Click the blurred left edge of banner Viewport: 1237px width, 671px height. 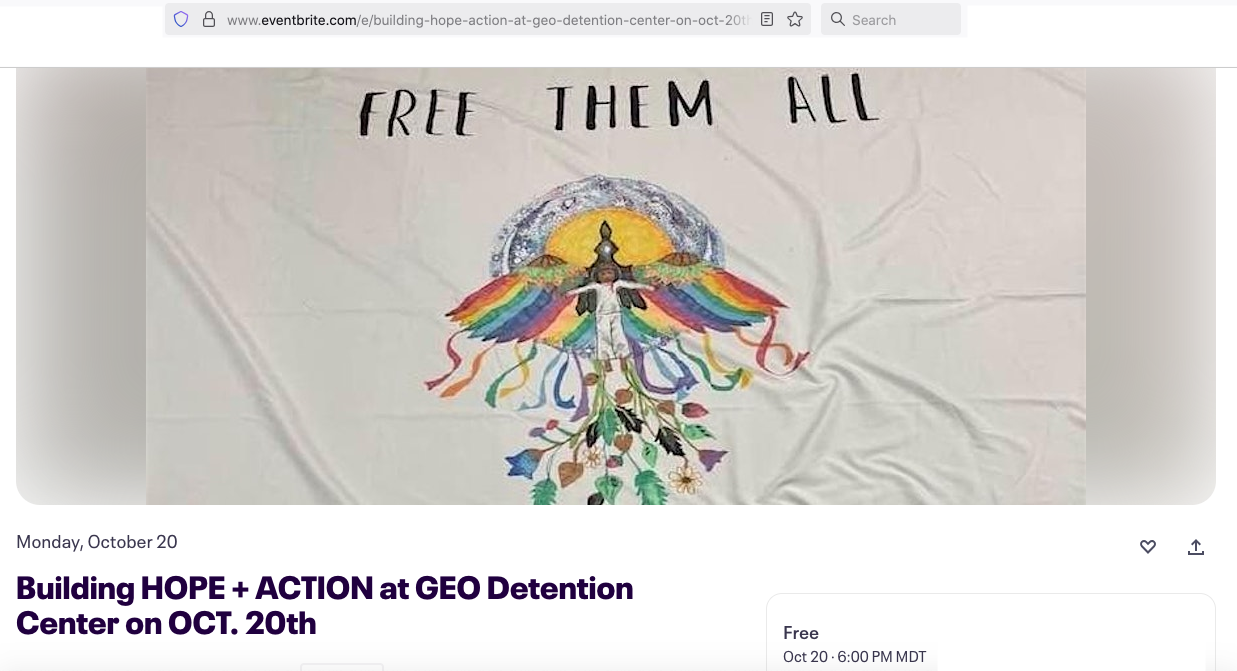pyautogui.click(x=81, y=286)
